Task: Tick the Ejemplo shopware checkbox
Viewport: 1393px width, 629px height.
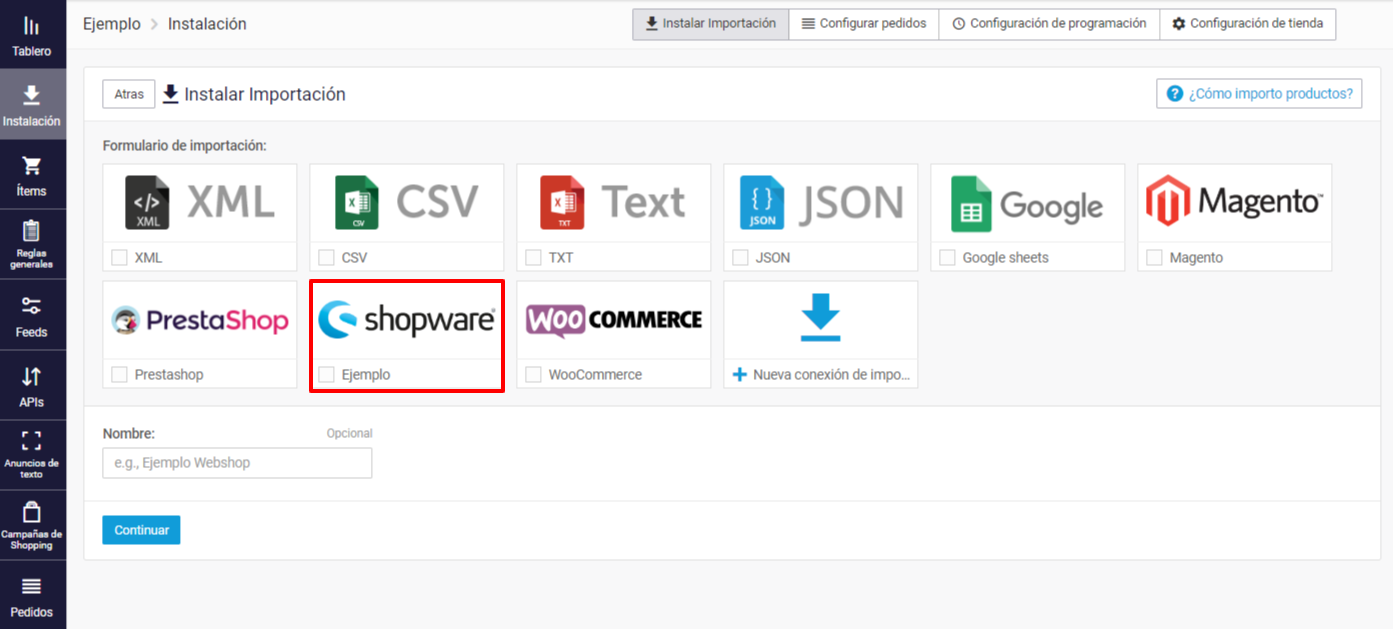Action: coord(326,375)
